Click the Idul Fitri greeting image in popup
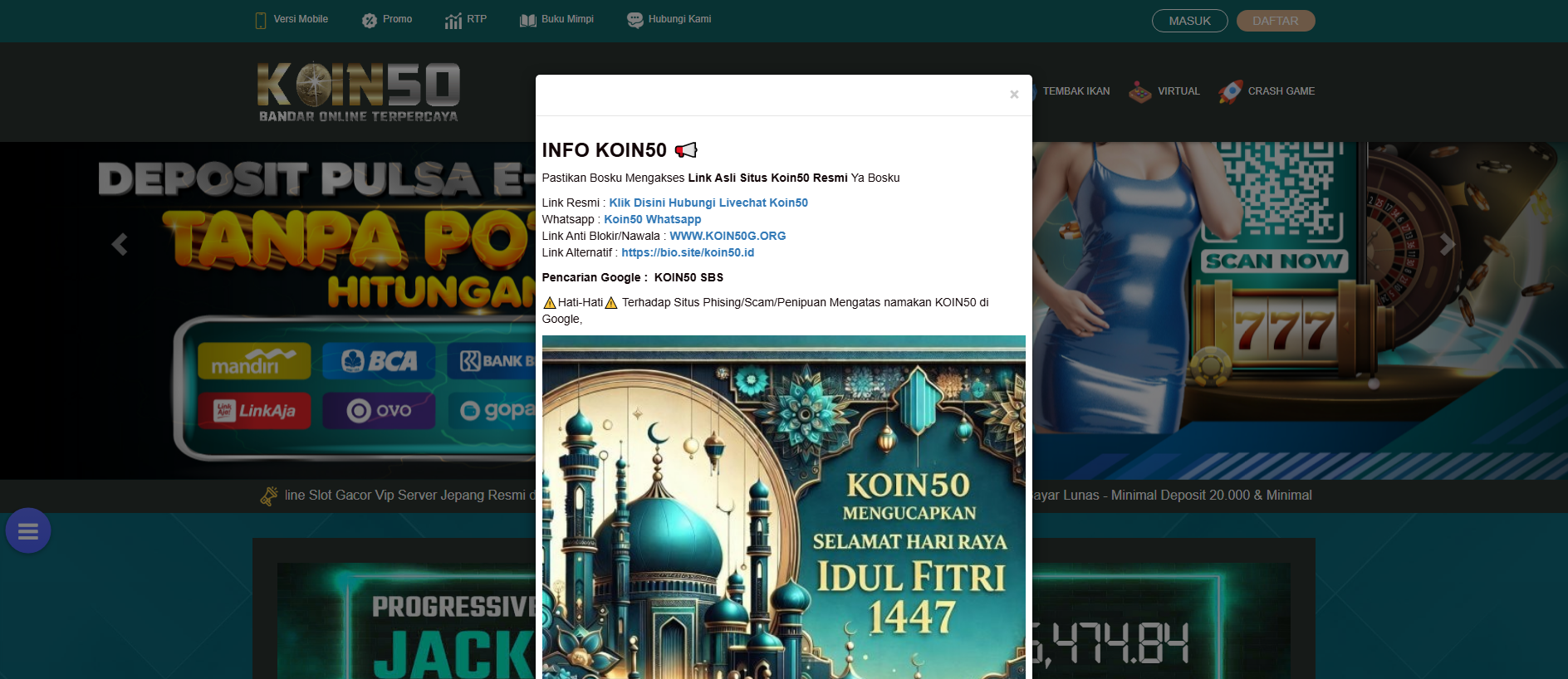The image size is (1568, 679). 784,507
